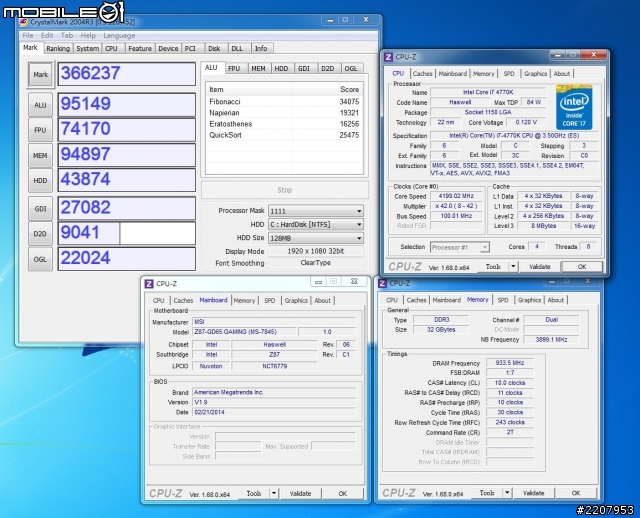Viewport: 640px width, 518px height.
Task: Click the CPU-Z icon in the Memory window title bar
Action: (x=382, y=283)
